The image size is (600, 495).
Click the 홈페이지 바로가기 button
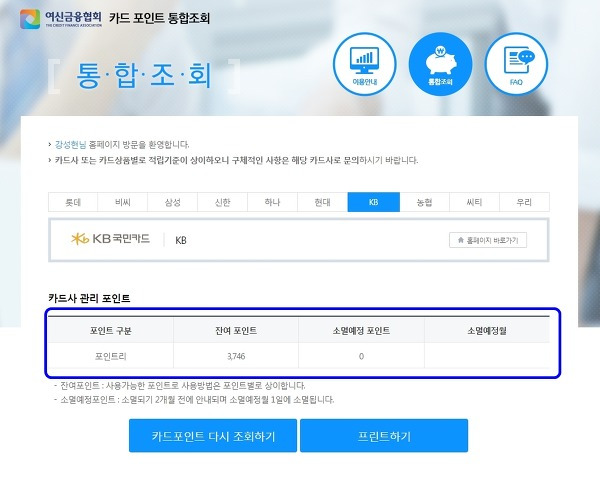(x=488, y=240)
